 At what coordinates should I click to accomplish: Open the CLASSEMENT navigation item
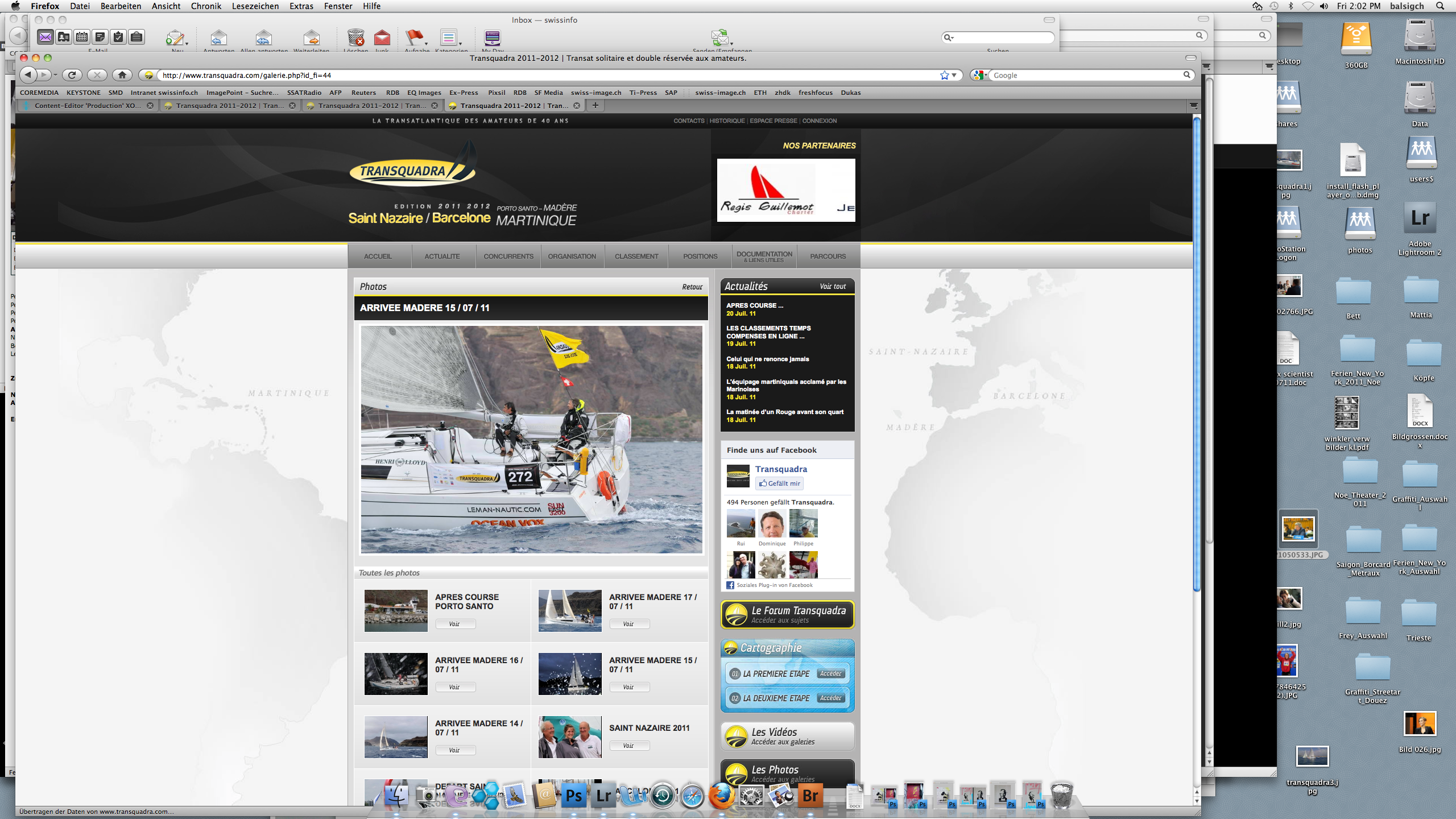coord(636,257)
